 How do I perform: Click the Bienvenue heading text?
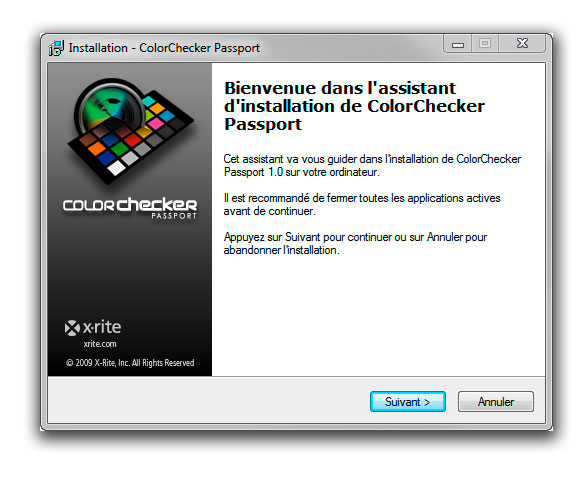[354, 106]
